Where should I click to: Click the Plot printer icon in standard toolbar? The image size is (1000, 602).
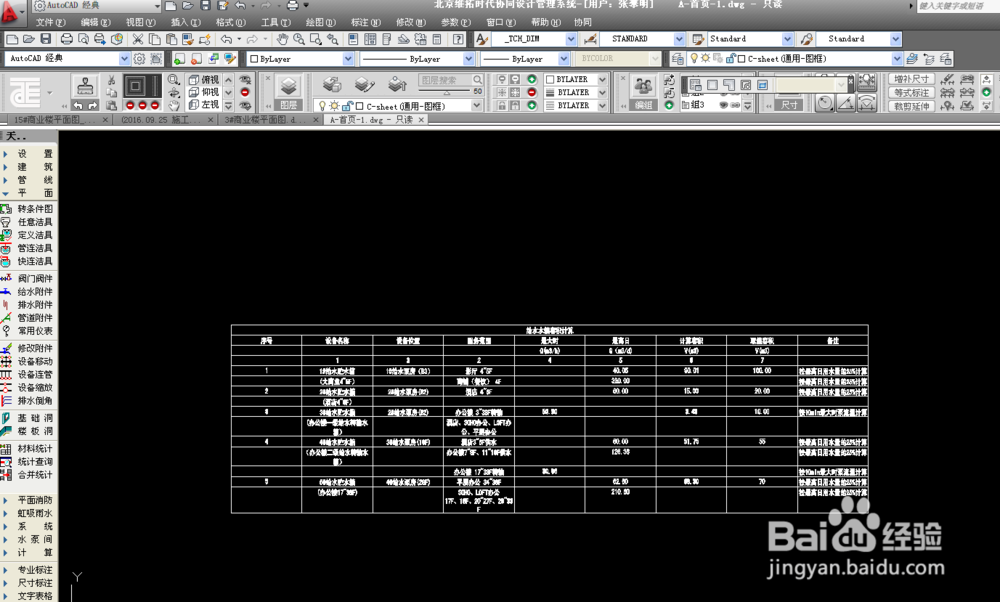click(66, 39)
